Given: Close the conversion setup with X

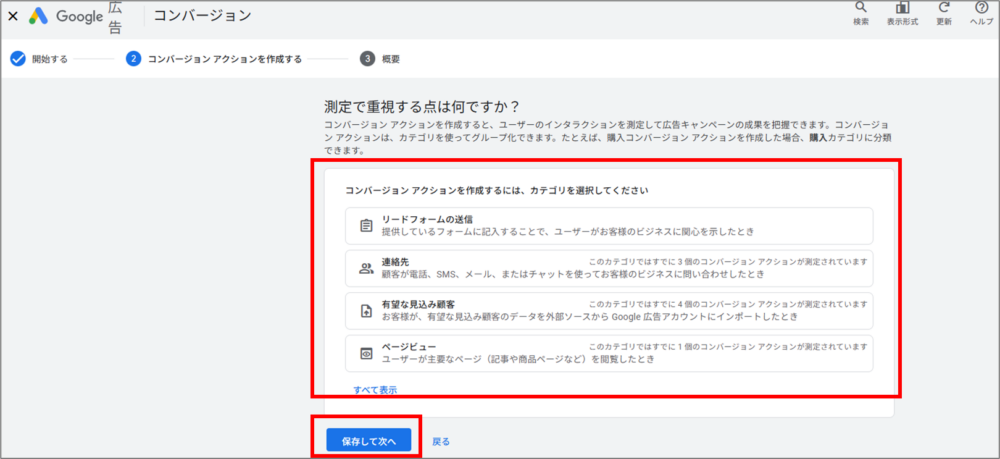Looking at the screenshot, I should click(x=12, y=16).
